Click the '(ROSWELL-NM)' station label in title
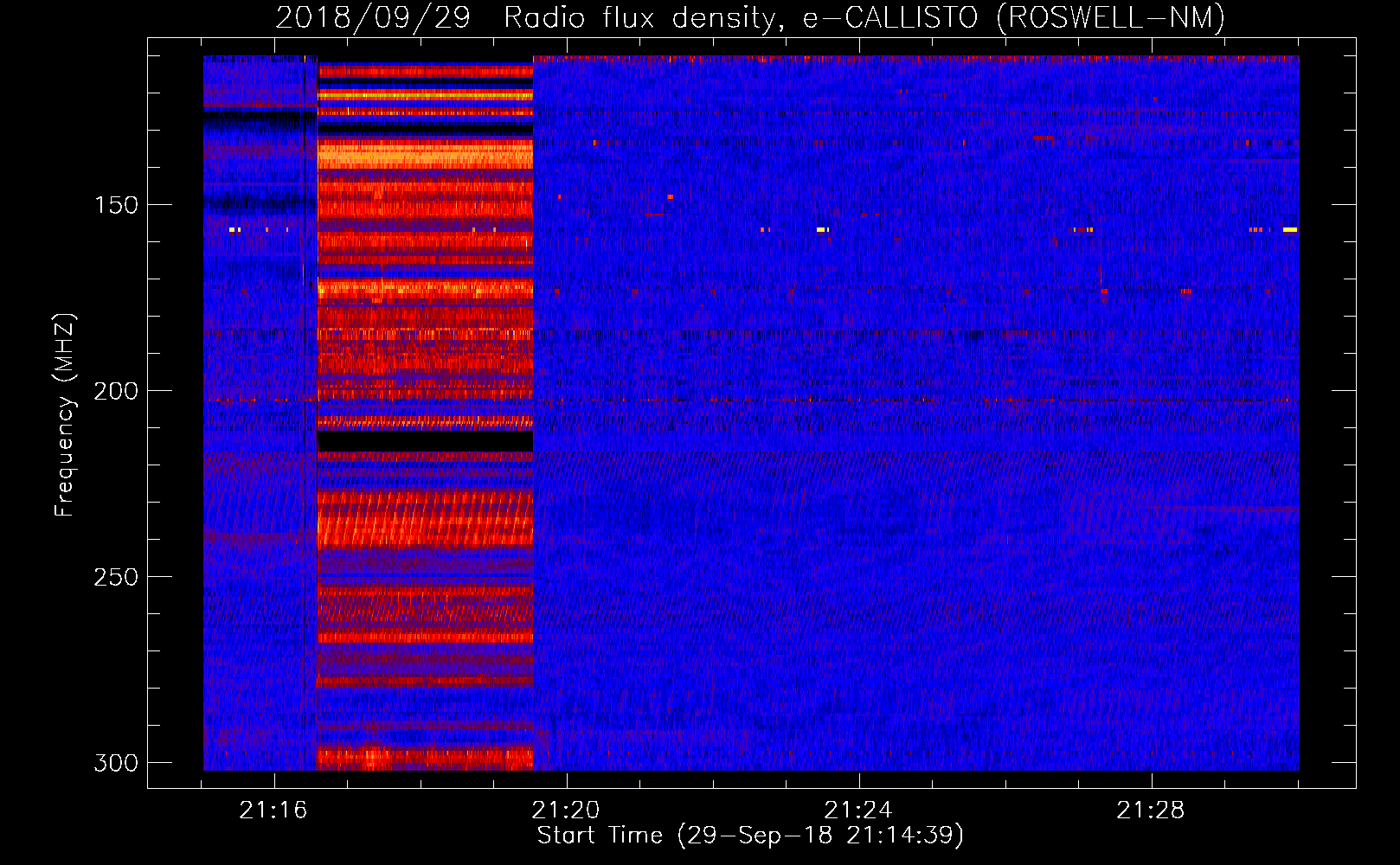This screenshot has height=865, width=1400. [1111, 17]
